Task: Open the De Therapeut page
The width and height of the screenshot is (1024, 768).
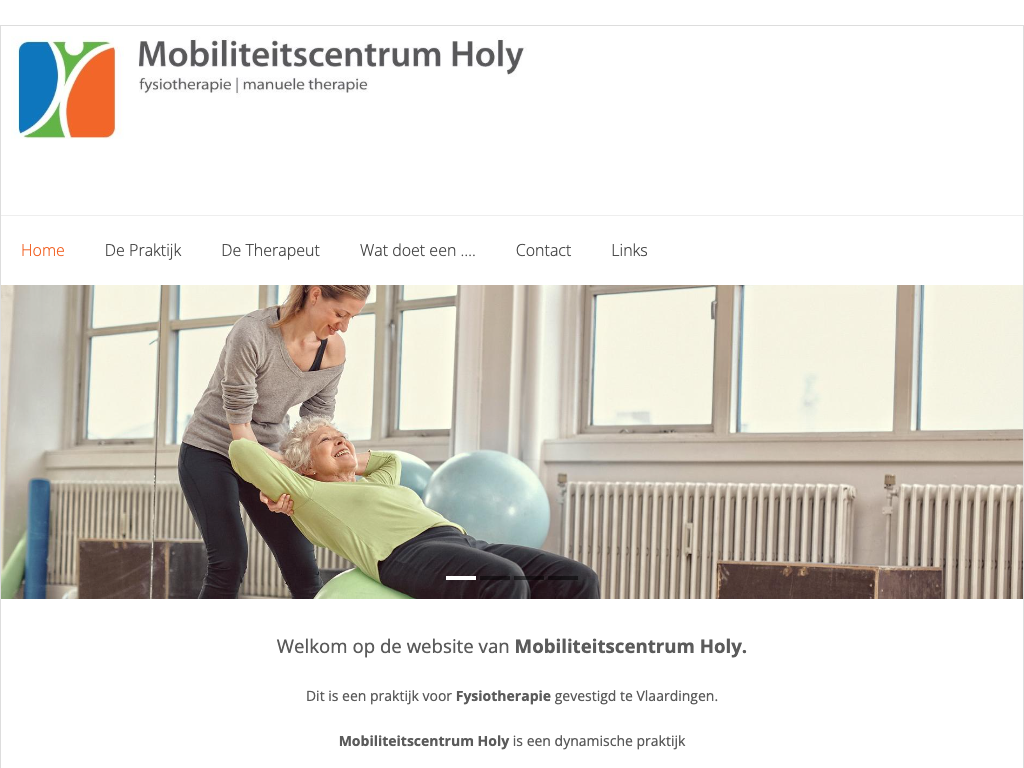Action: (x=270, y=250)
